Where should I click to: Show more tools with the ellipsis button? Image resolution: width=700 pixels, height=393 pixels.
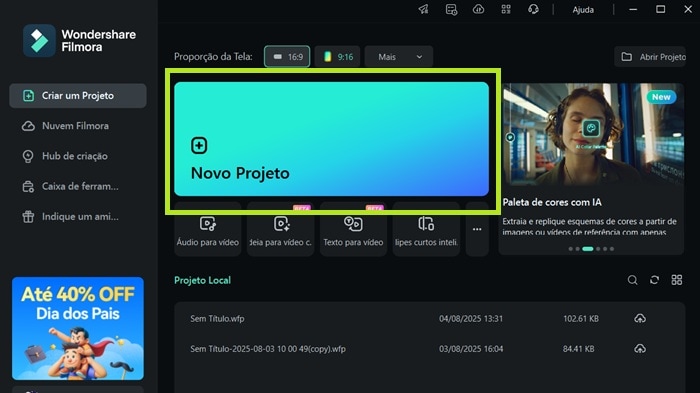[477, 230]
